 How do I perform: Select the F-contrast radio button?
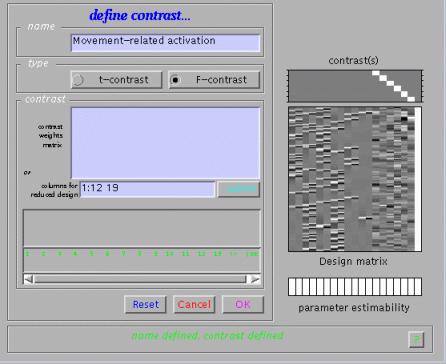point(214,80)
